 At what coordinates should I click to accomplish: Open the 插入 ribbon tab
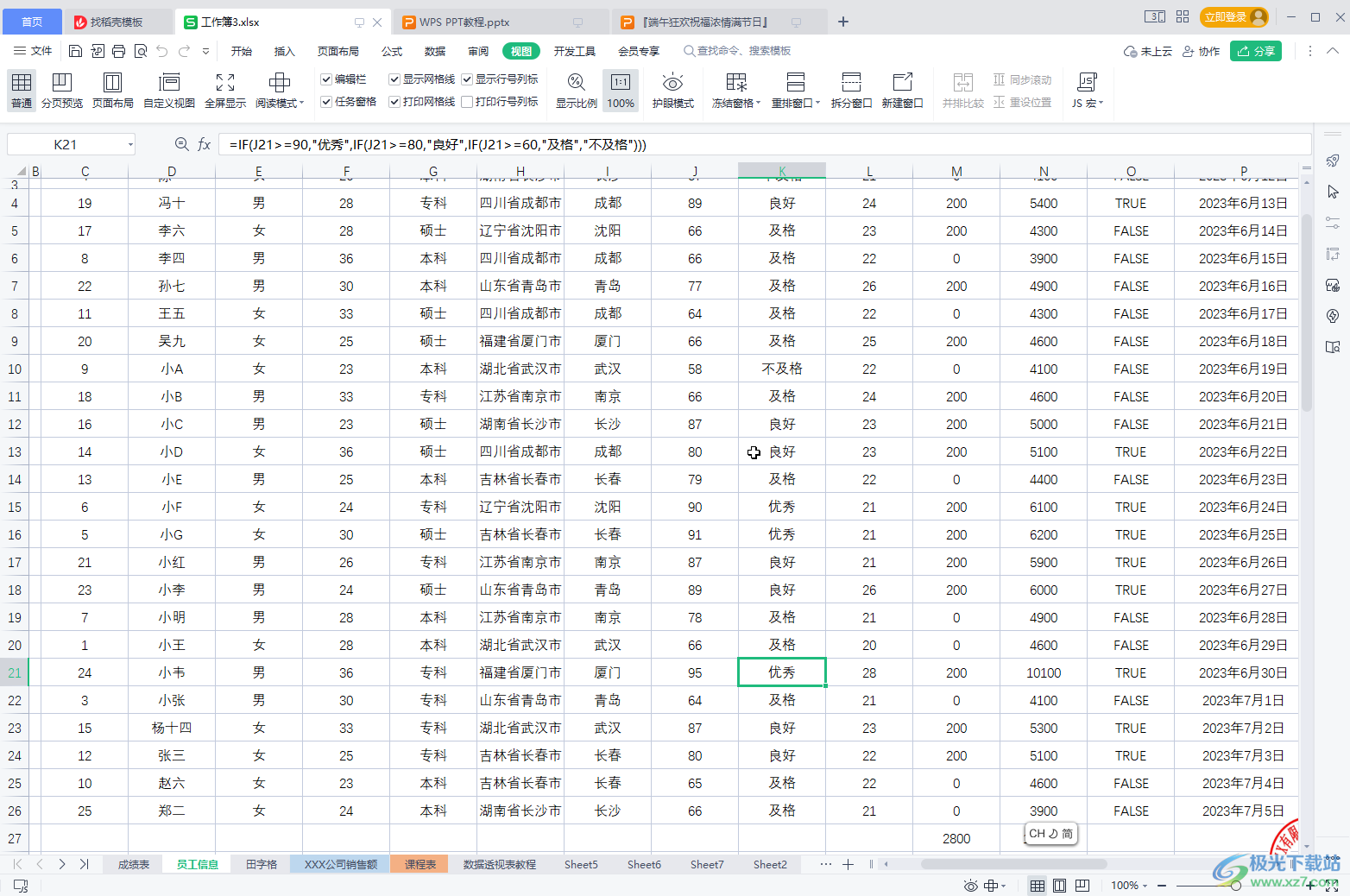pos(284,51)
